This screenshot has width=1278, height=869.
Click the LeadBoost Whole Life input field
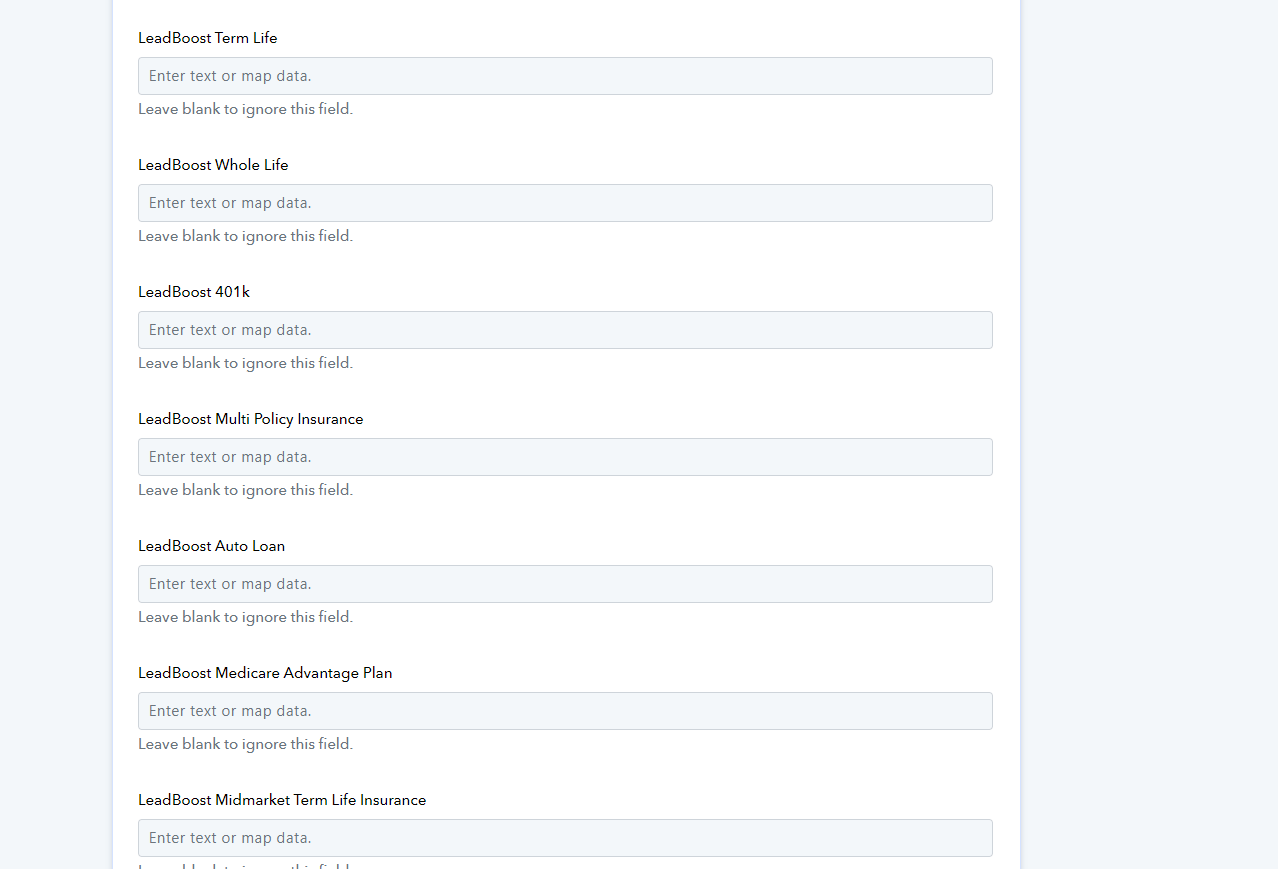coord(565,203)
